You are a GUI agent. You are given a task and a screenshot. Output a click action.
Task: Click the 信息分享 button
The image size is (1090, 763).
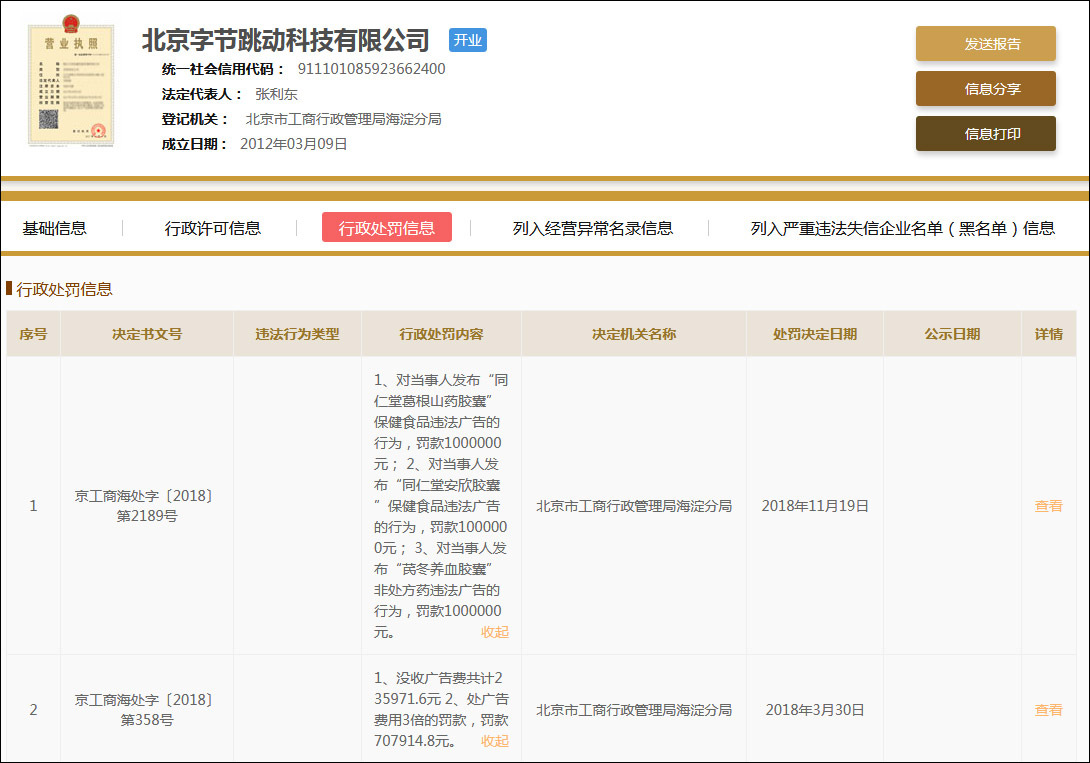[985, 89]
